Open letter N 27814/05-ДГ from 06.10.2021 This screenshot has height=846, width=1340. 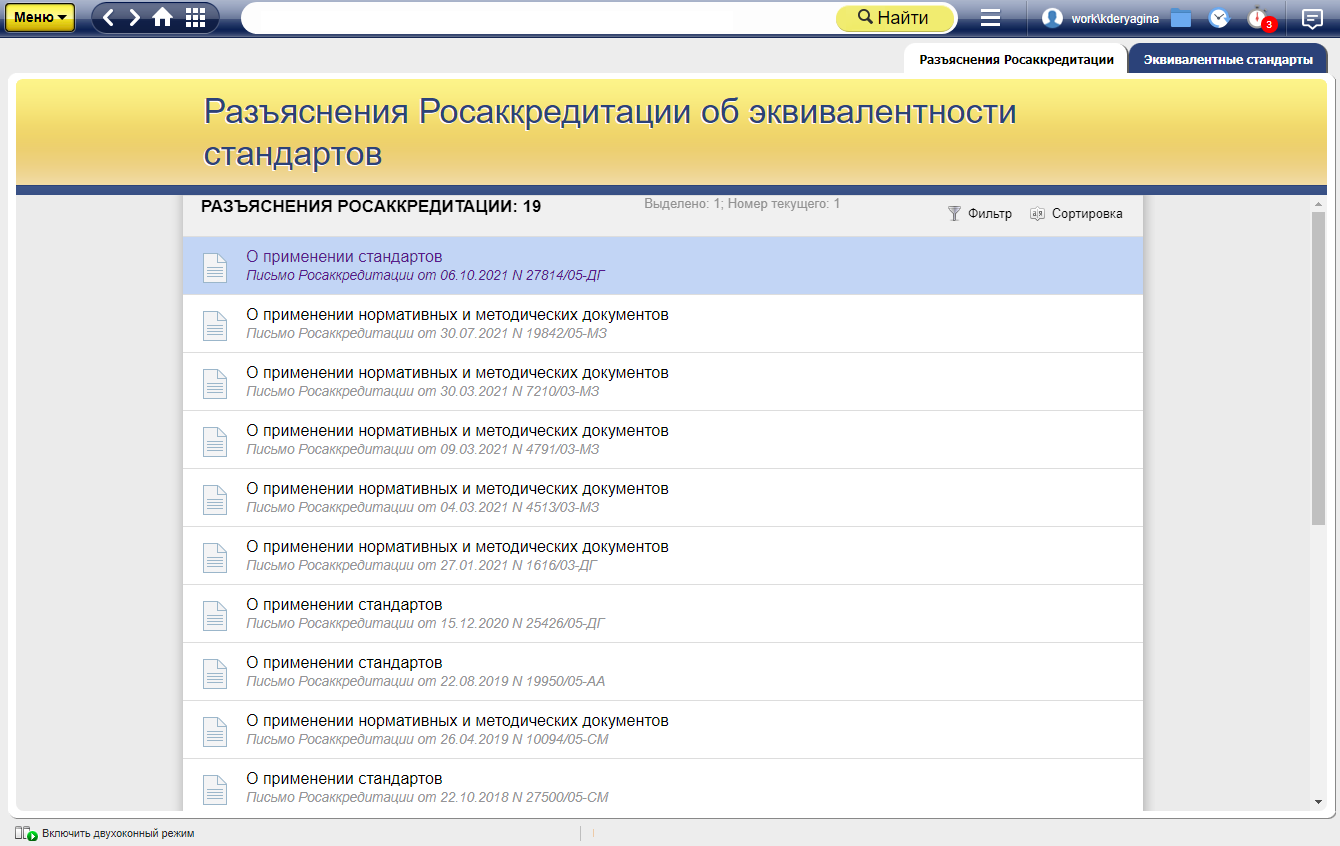[x=662, y=266]
